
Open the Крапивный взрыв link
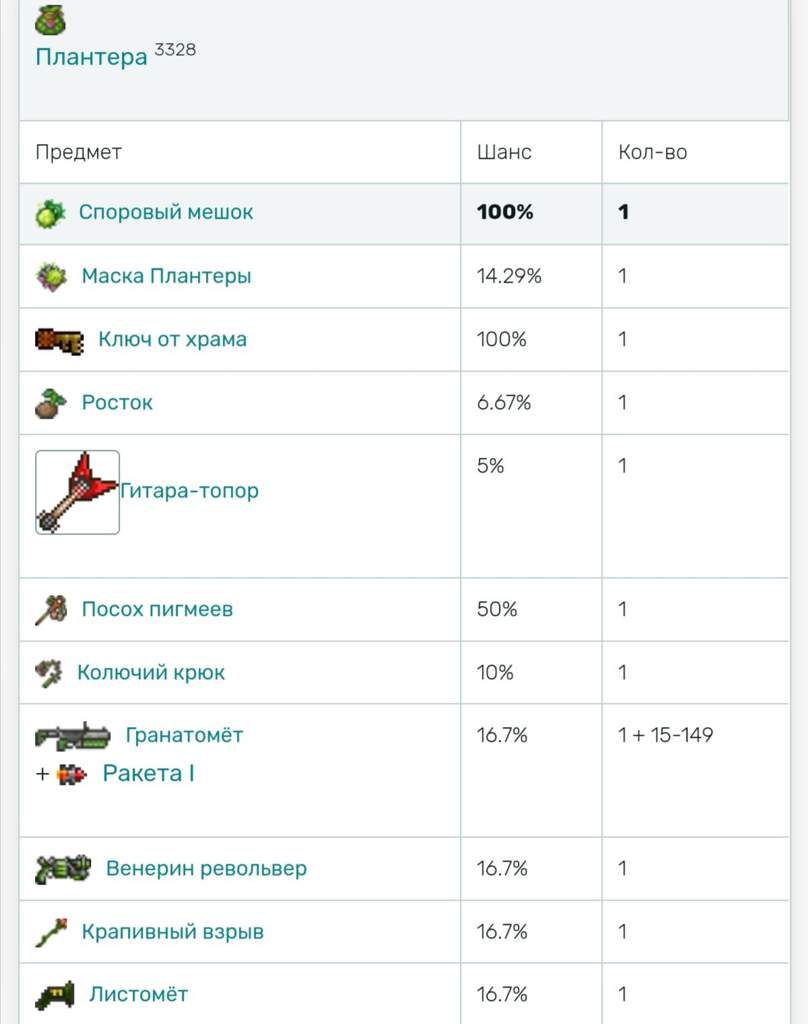click(172, 931)
